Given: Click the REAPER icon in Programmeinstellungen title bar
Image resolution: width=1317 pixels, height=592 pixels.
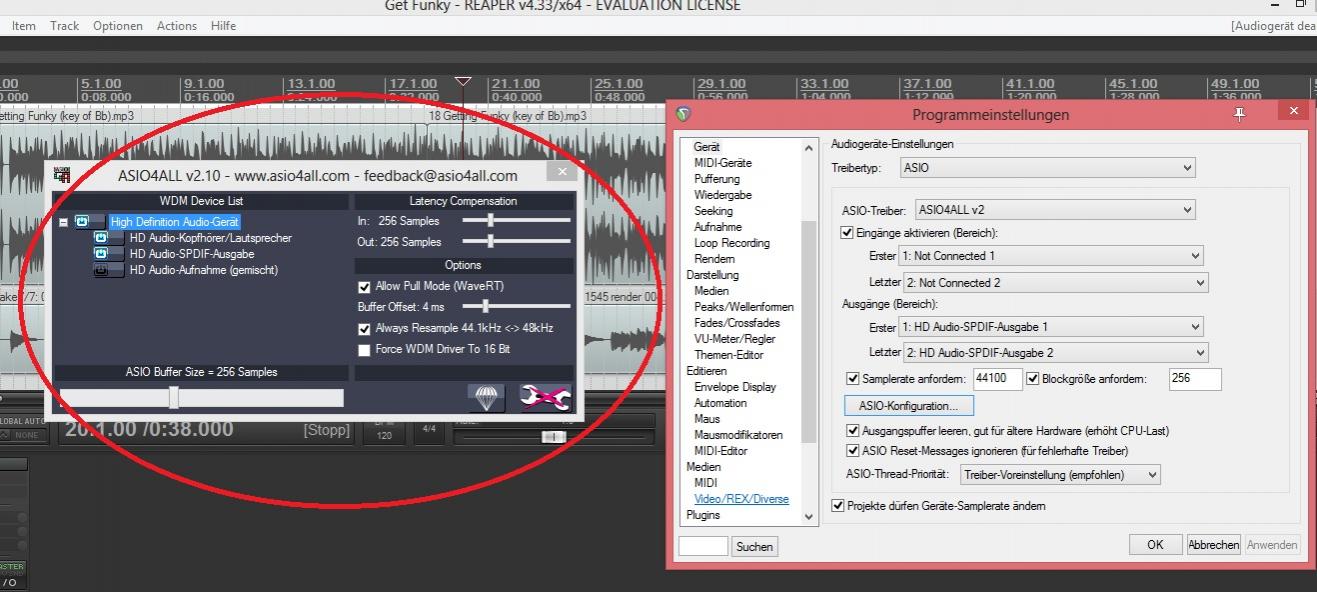Looking at the screenshot, I should [x=683, y=114].
